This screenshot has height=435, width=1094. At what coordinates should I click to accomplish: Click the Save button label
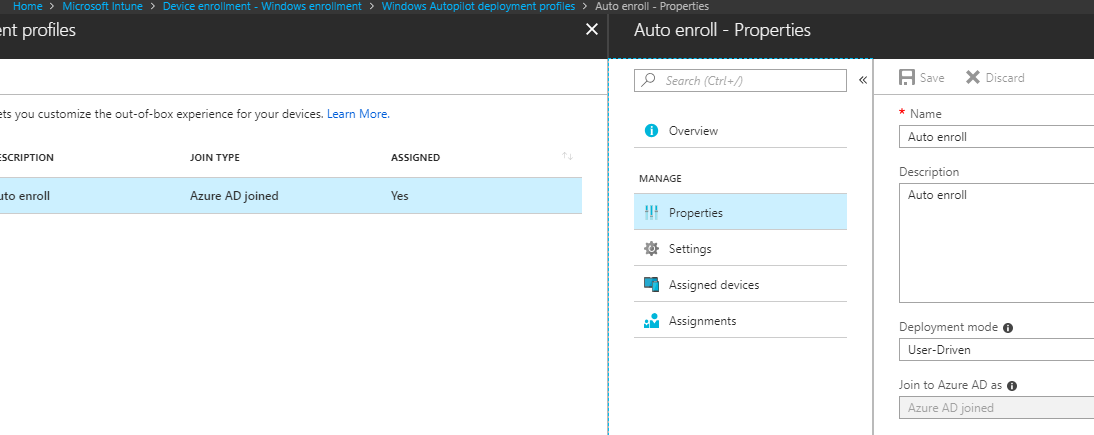(x=931, y=78)
